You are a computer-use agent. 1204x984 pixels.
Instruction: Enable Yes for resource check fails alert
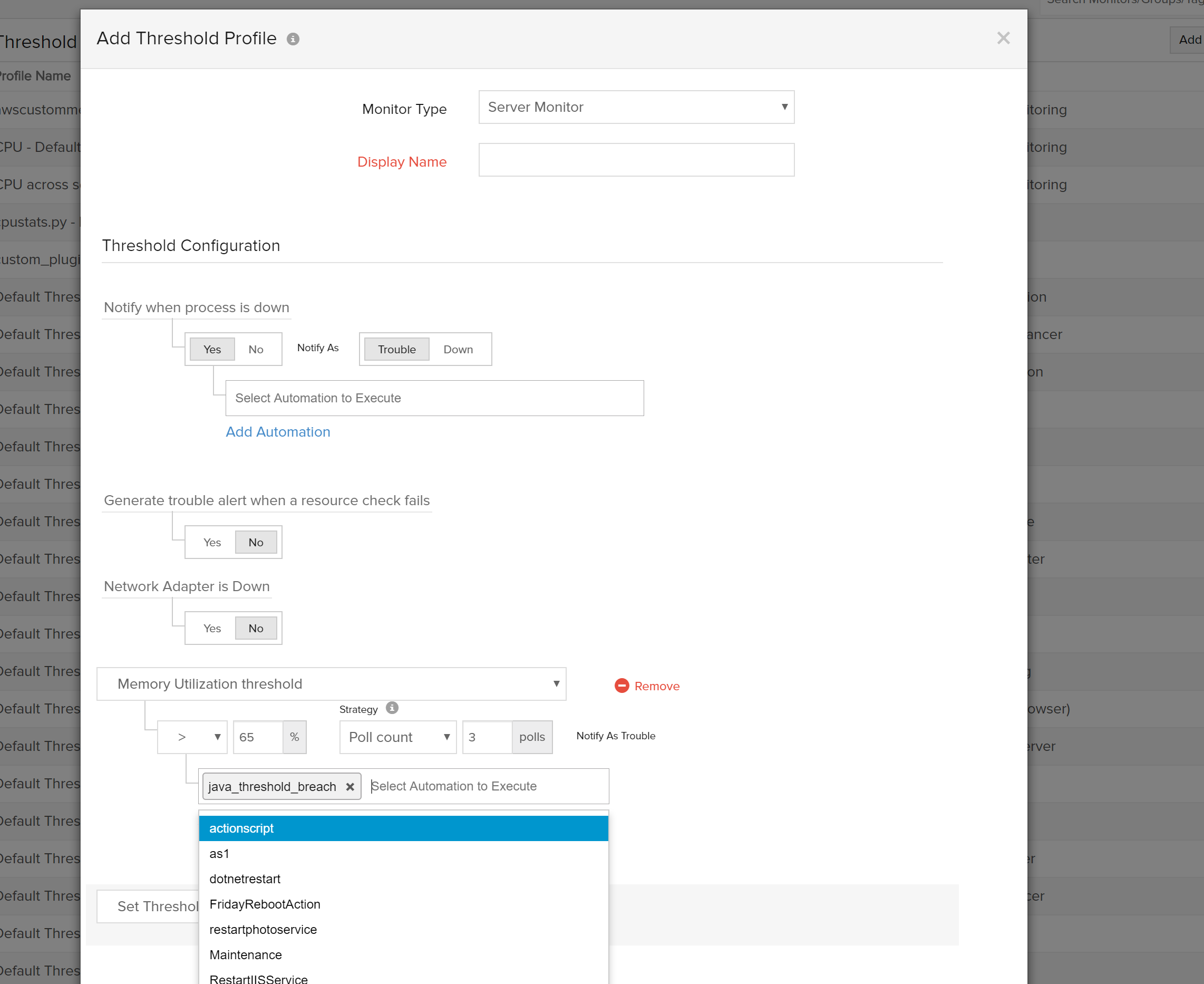212,543
